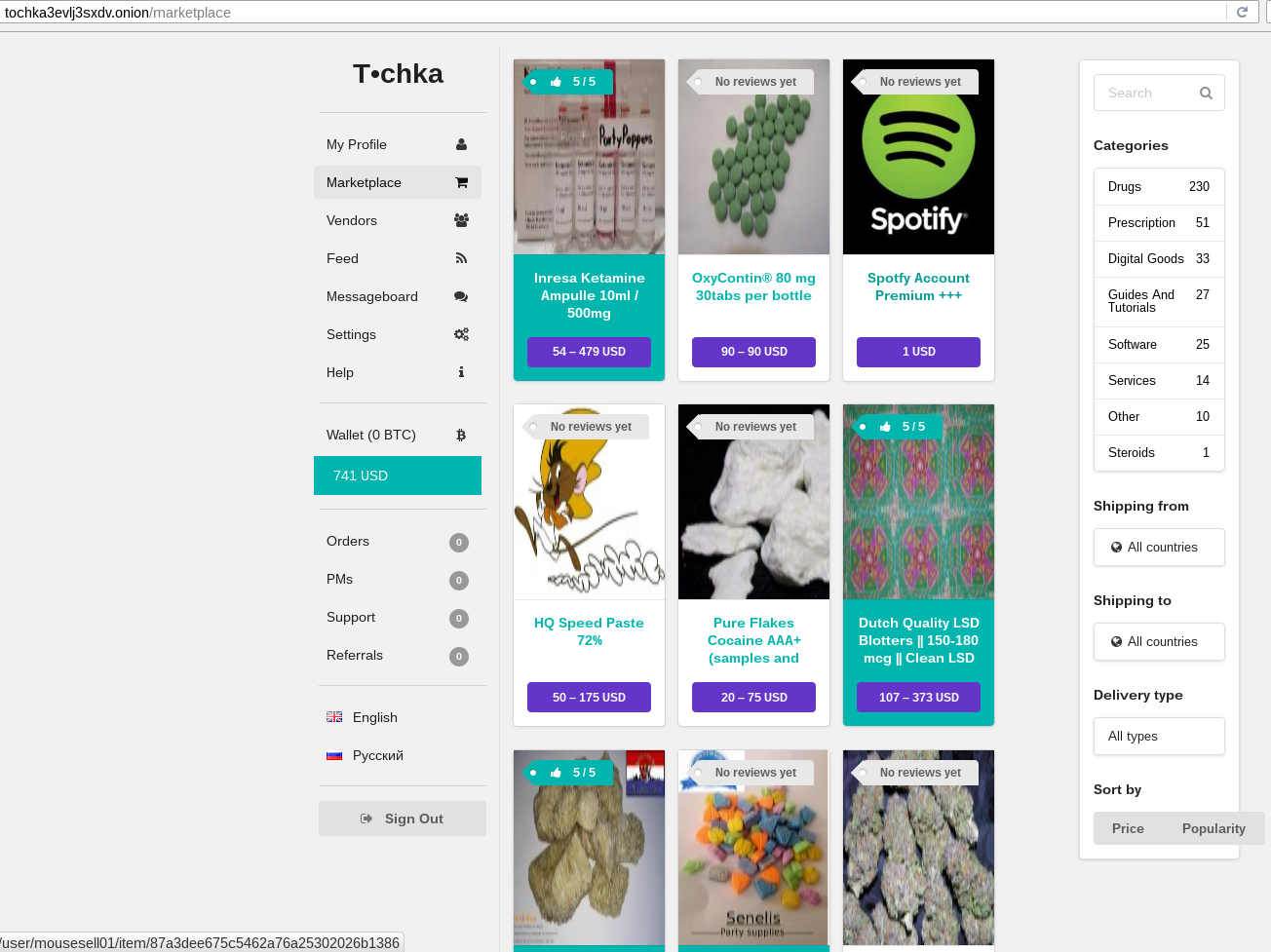Open the Delivery type All types dropdown
This screenshot has height=952, width=1271.
click(1159, 737)
